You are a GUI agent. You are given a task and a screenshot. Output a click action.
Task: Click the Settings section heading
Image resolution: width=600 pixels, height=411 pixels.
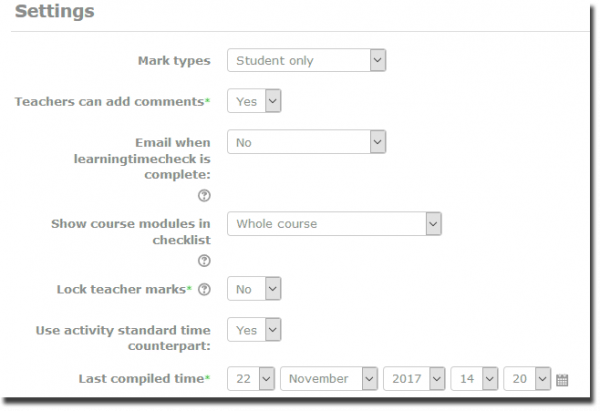pos(56,13)
